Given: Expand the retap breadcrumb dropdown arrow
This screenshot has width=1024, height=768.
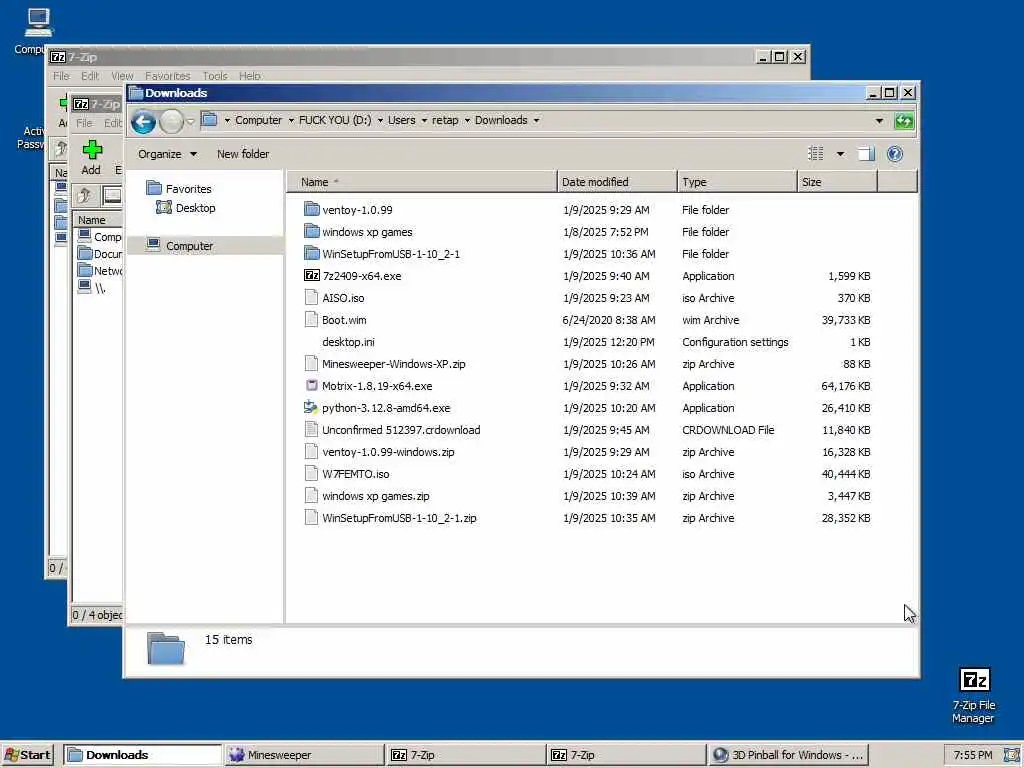Looking at the screenshot, I should pos(467,120).
